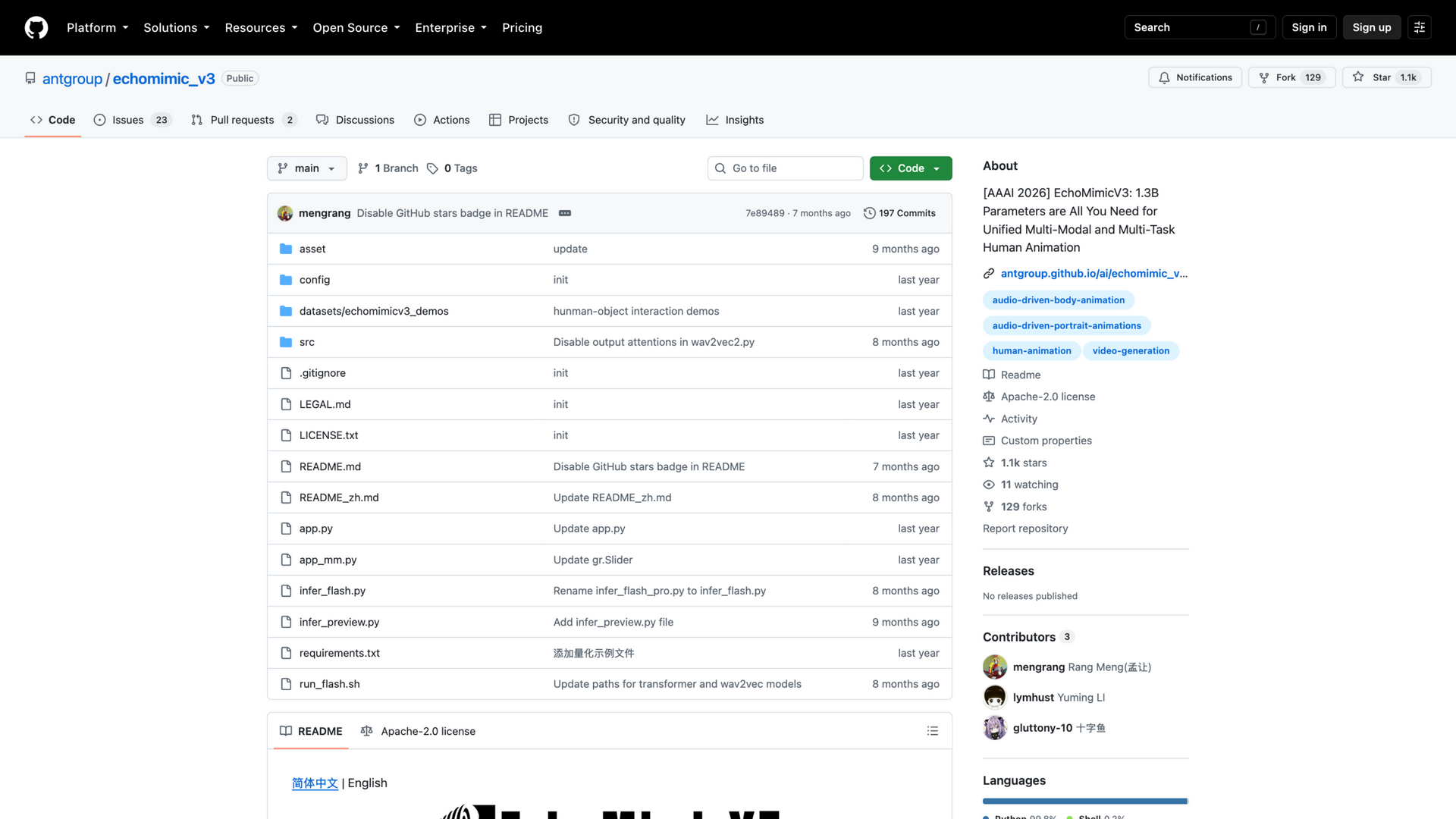Focus the header Search field
This screenshot has height=819, width=1456.
1200,27
